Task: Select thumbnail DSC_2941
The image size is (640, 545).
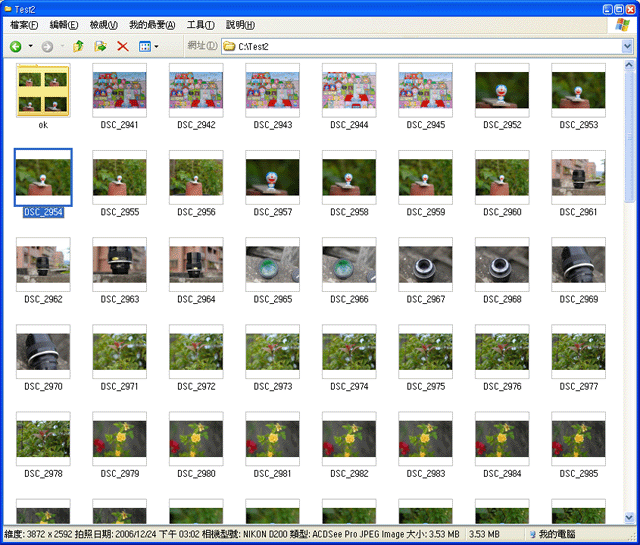Action: [x=120, y=90]
